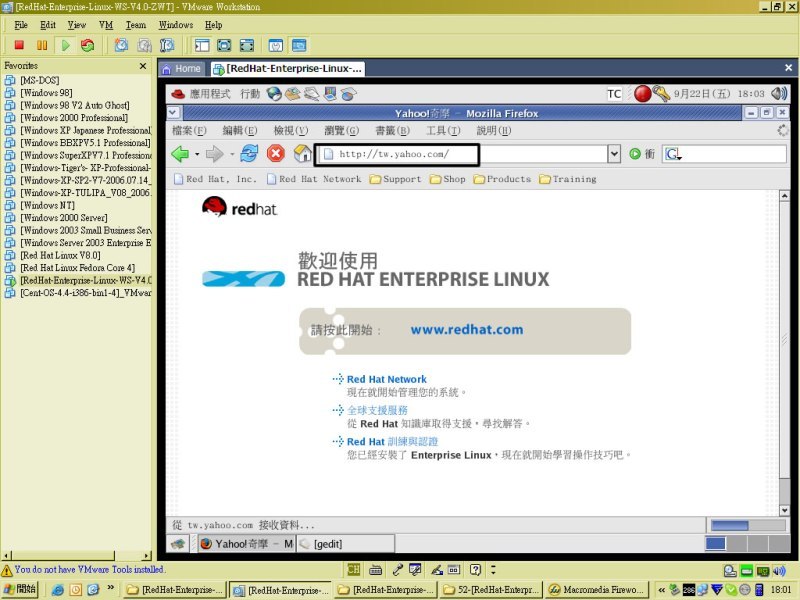Show the console view icon
The height and width of the screenshot is (600, 800).
click(x=299, y=45)
